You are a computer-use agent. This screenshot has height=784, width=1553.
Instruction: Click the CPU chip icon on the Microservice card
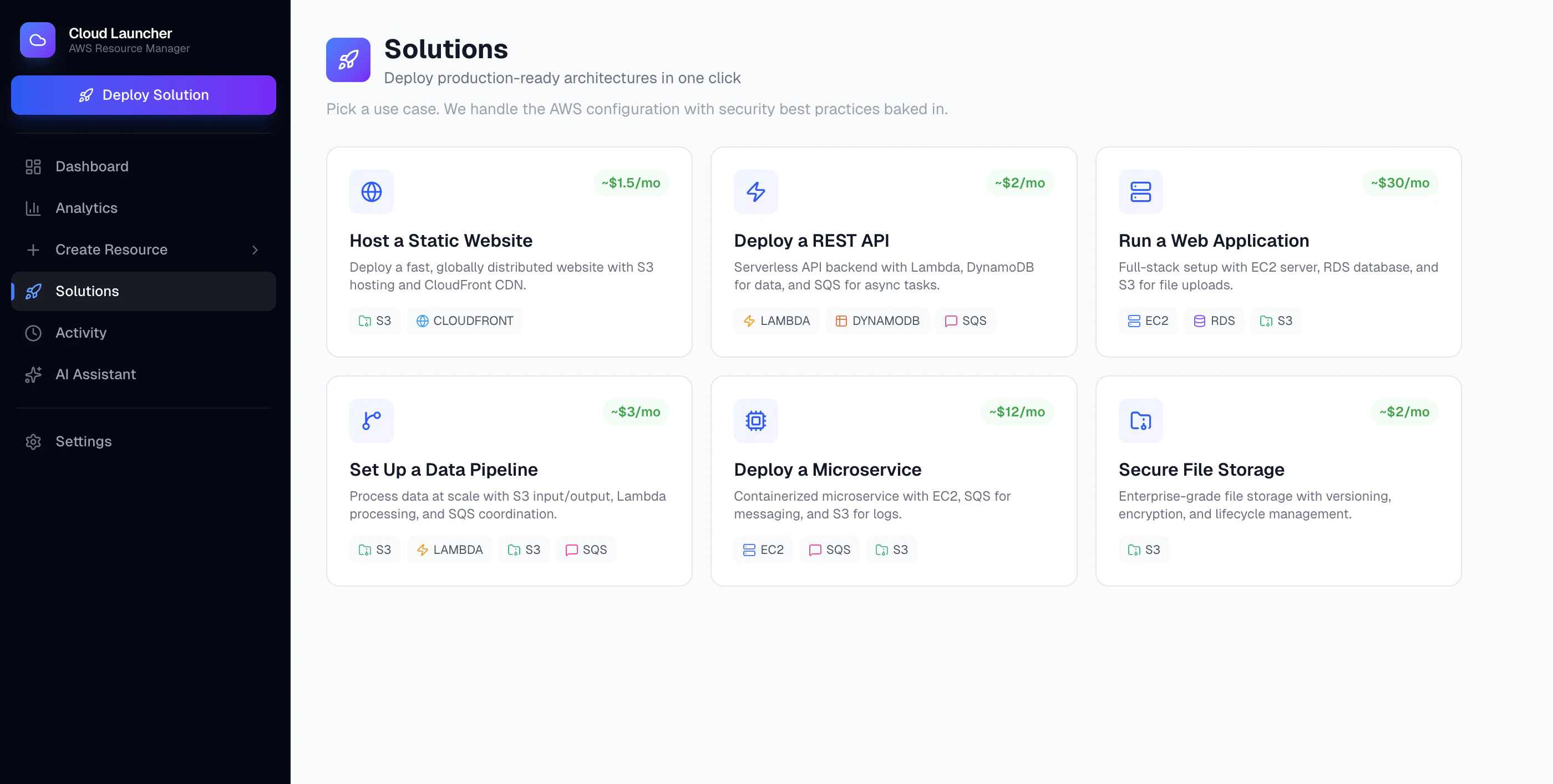755,421
